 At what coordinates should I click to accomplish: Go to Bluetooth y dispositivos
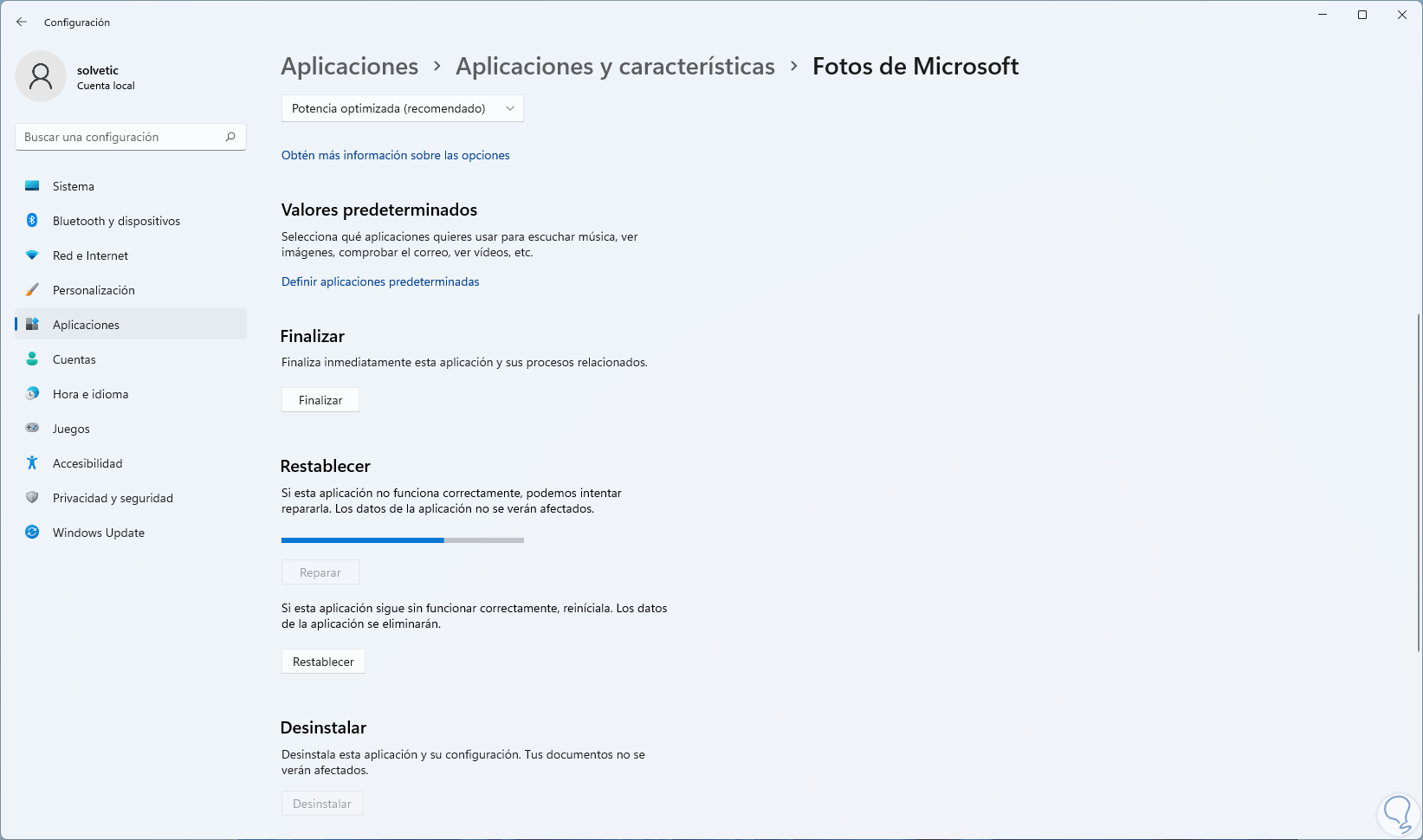point(131,221)
